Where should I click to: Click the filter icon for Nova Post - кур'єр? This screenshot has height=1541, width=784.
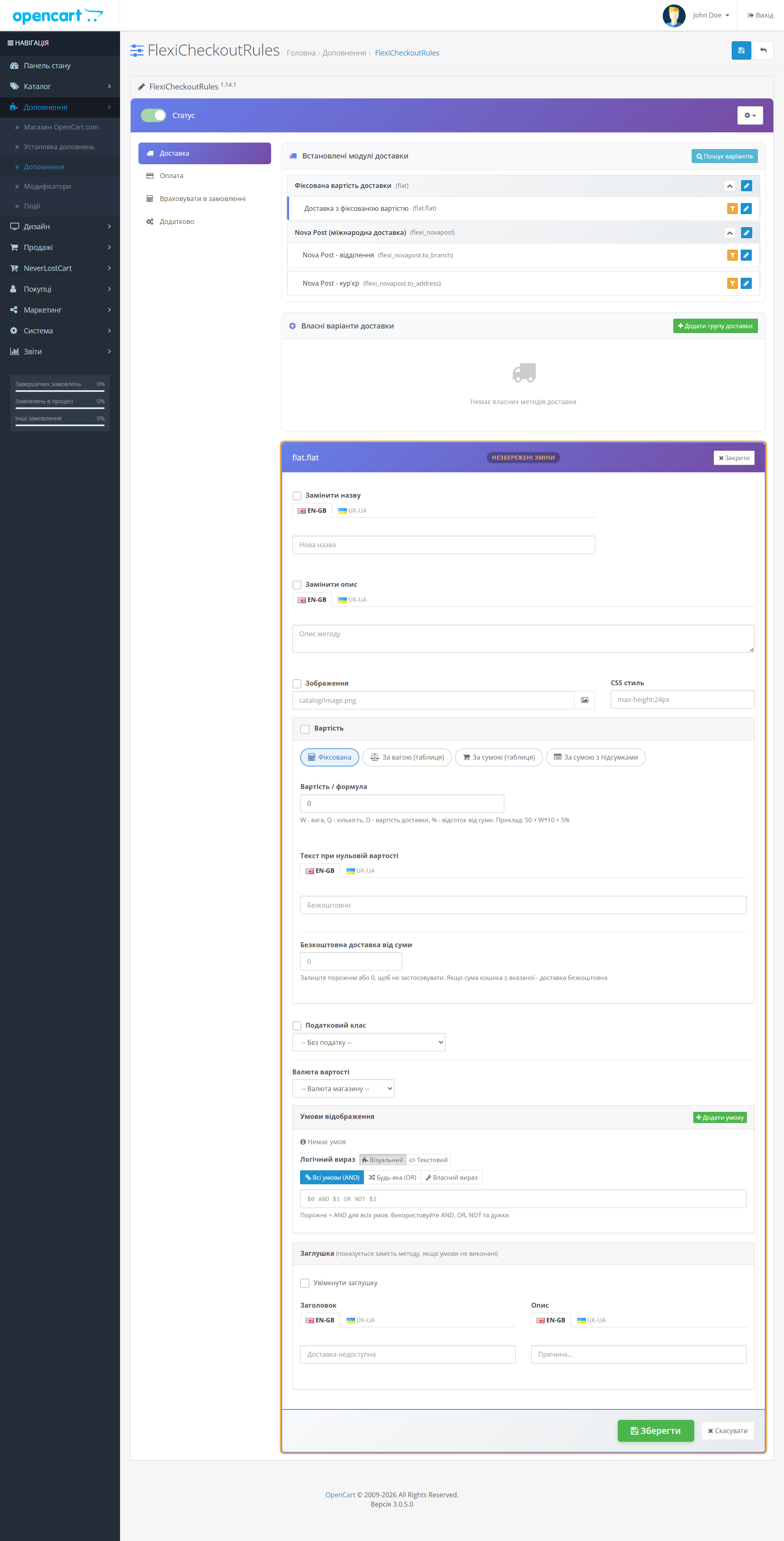click(732, 284)
